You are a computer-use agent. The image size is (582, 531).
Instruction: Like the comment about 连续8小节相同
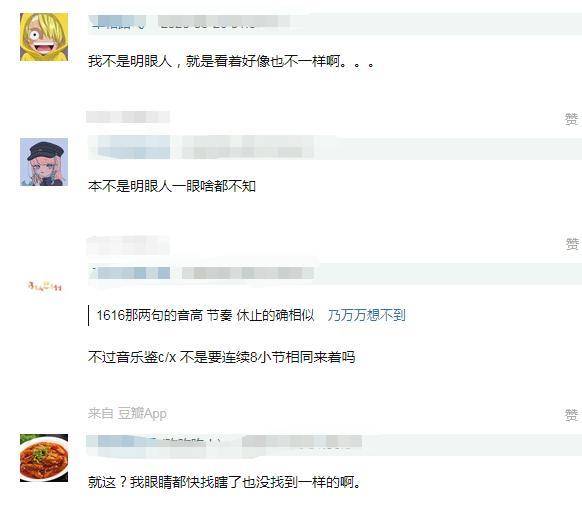572,414
